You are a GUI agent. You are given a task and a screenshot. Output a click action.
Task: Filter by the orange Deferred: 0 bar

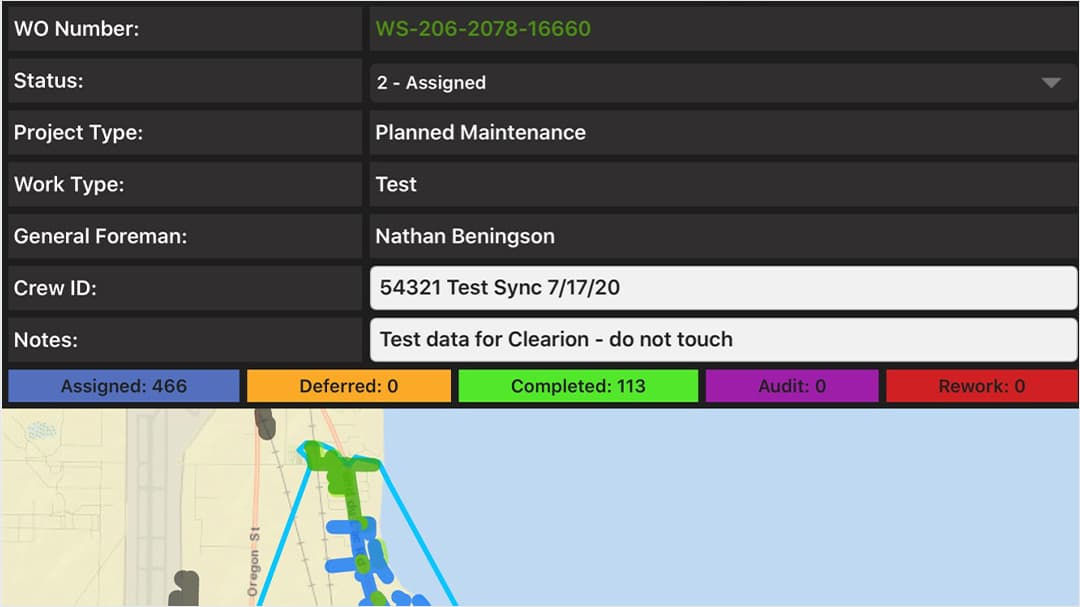click(x=349, y=386)
